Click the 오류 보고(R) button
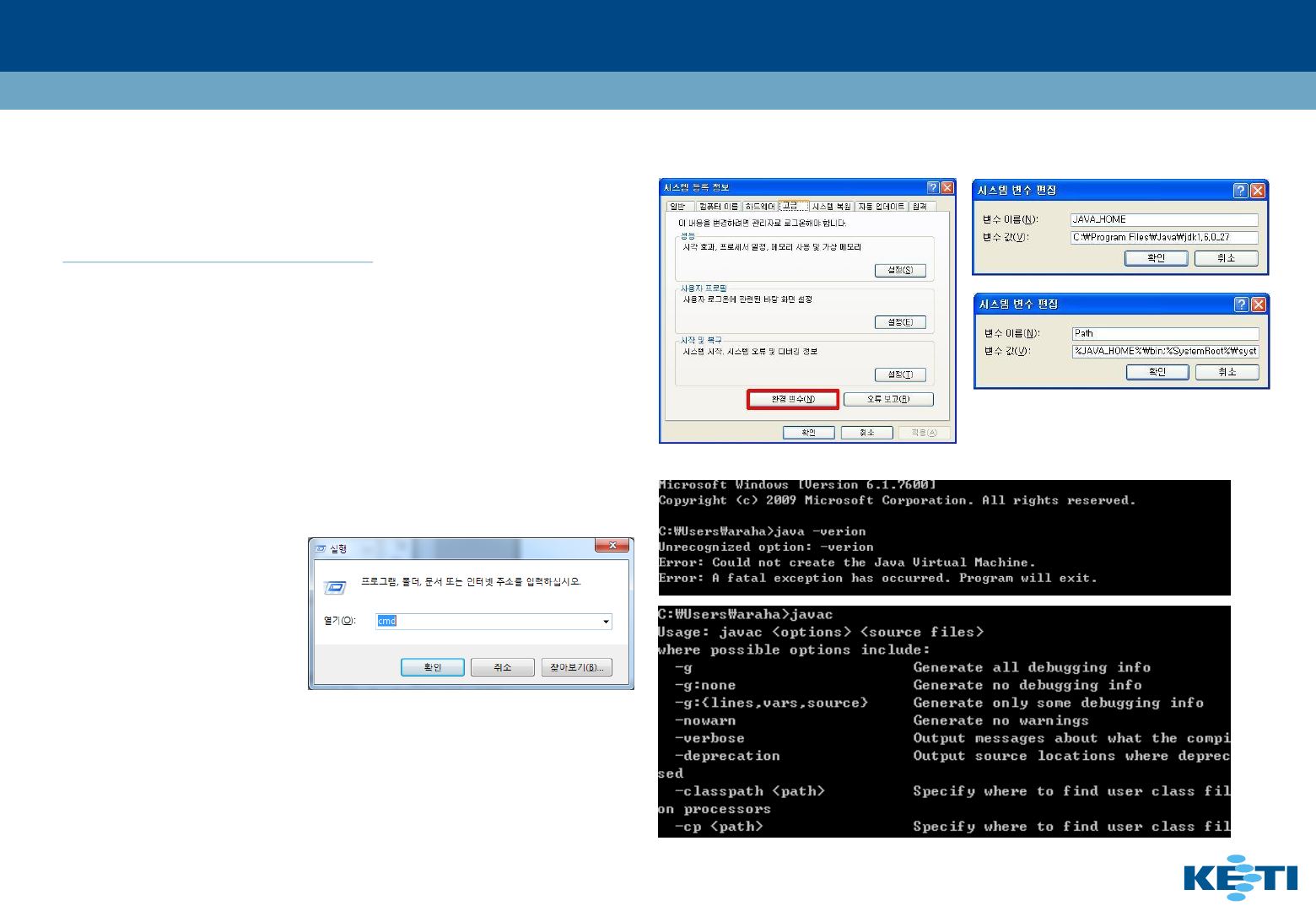 click(x=888, y=399)
